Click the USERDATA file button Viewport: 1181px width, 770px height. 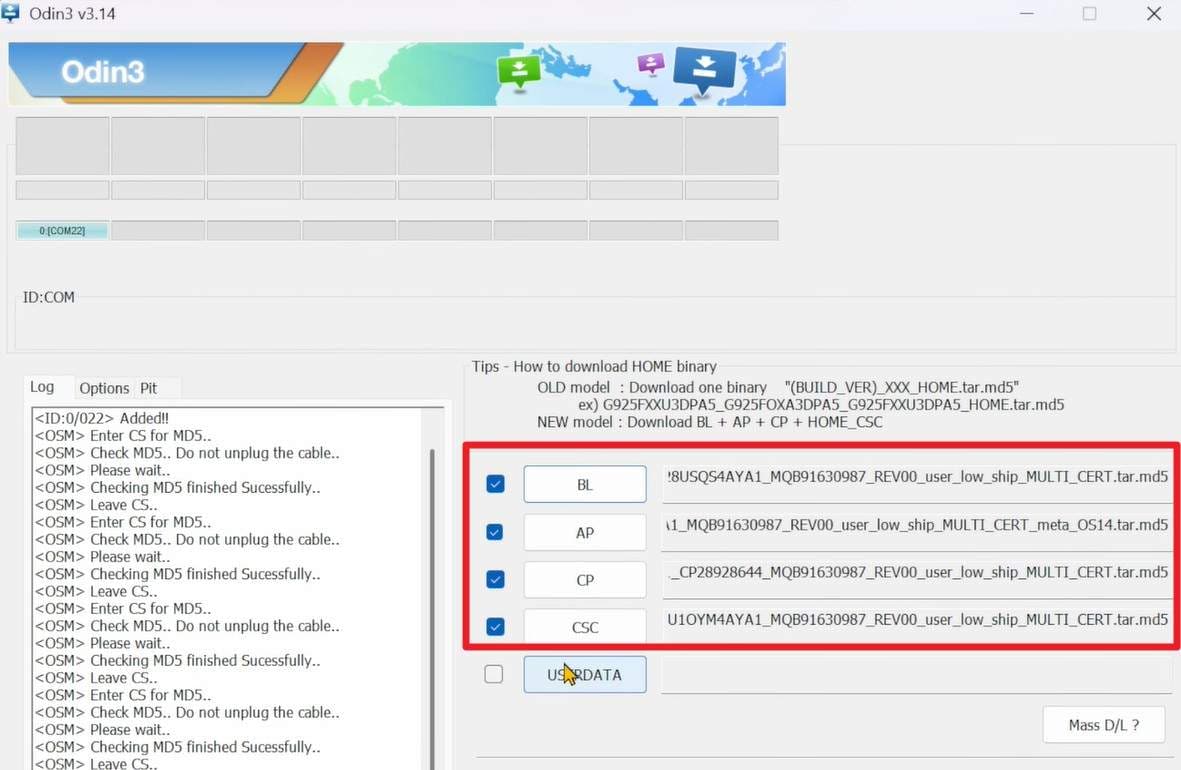(x=584, y=674)
